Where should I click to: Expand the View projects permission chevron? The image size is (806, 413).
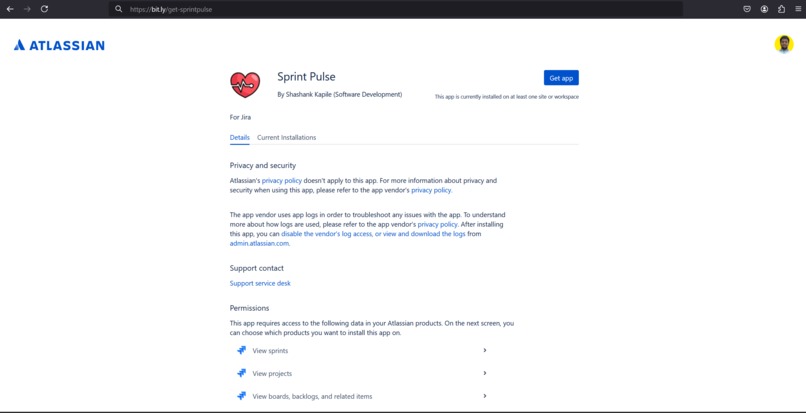pyautogui.click(x=485, y=373)
